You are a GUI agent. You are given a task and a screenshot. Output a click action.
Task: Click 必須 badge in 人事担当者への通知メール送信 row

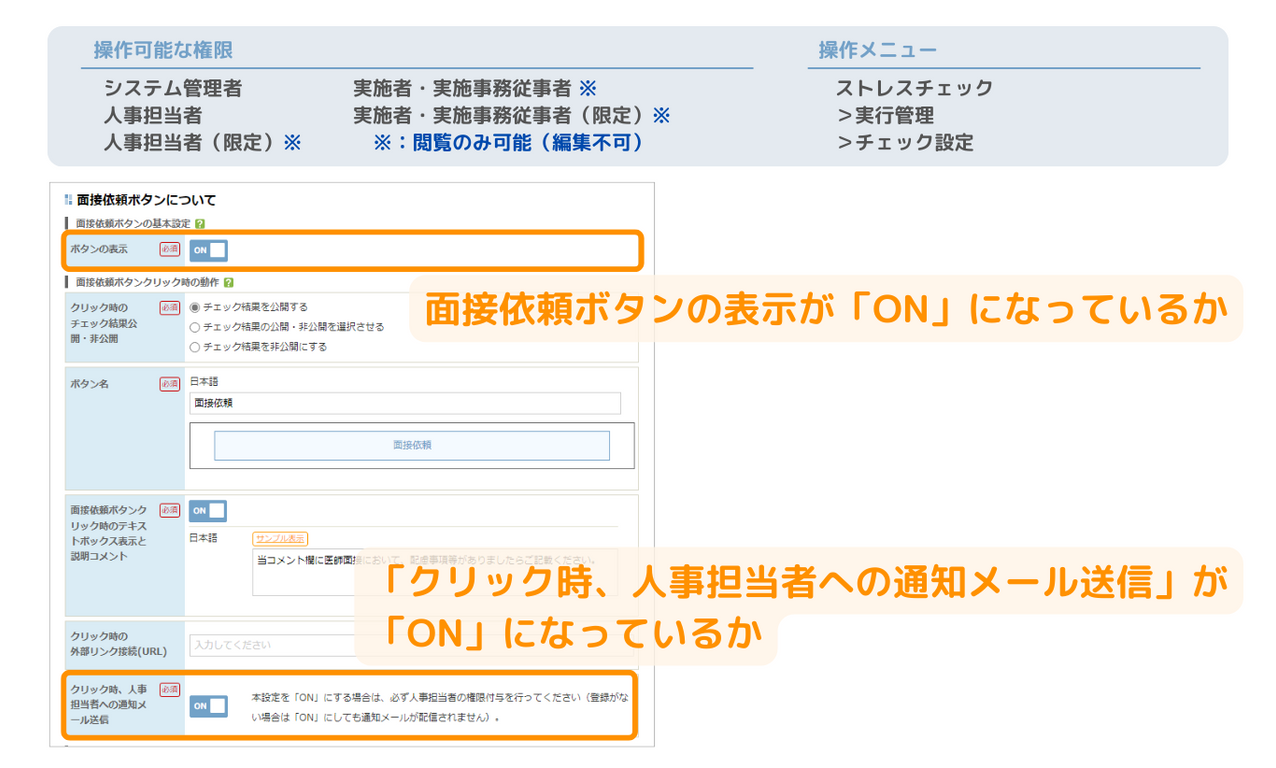pos(169,689)
